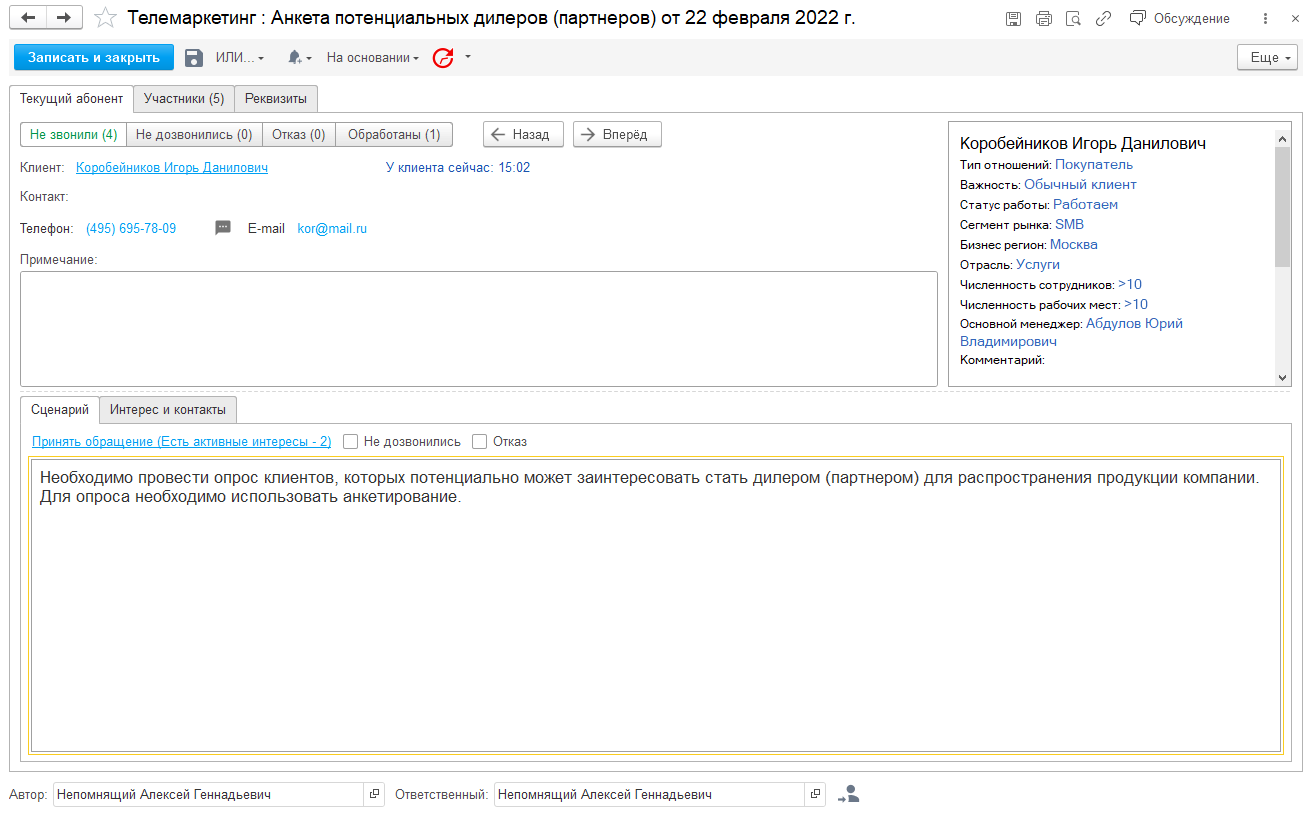Open the Интерес и контакты tab
This screenshot has height=815, width=1316.
pyautogui.click(x=168, y=409)
